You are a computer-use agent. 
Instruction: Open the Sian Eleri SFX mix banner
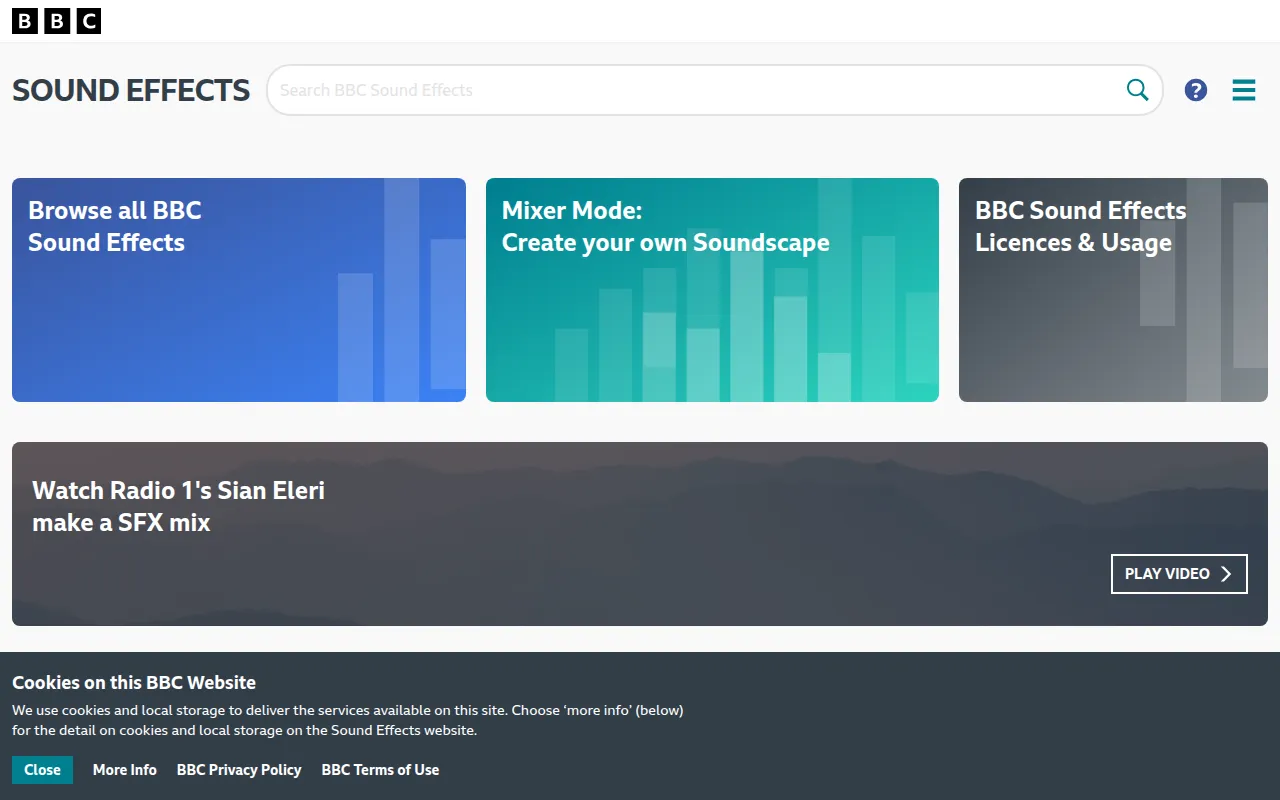[x=640, y=534]
